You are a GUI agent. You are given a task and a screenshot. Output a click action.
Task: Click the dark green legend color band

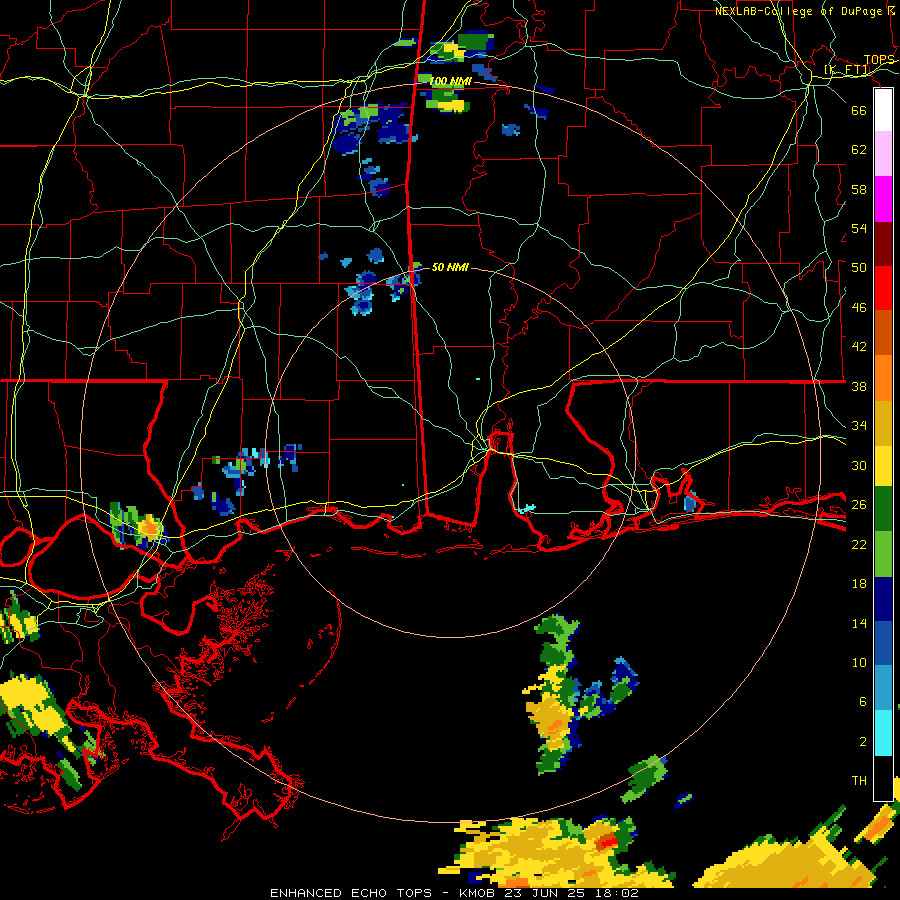click(x=883, y=510)
